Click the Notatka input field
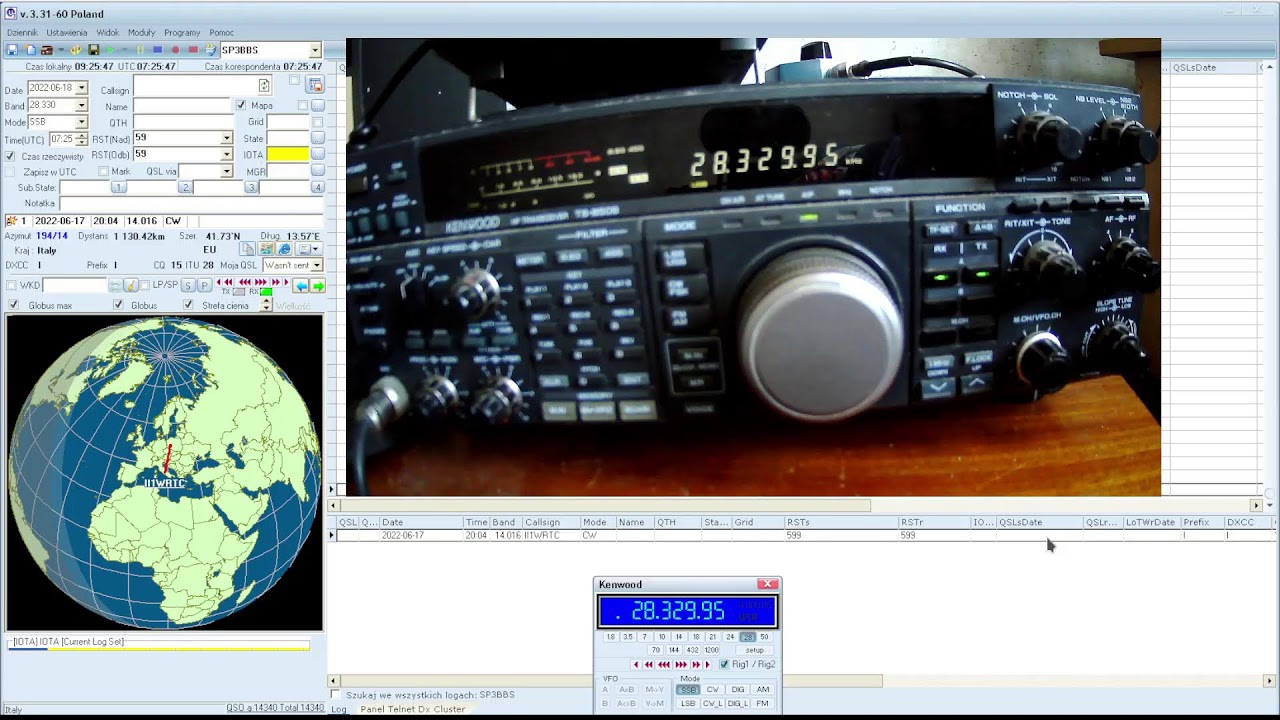Viewport: 1280px width, 720px height. point(190,203)
